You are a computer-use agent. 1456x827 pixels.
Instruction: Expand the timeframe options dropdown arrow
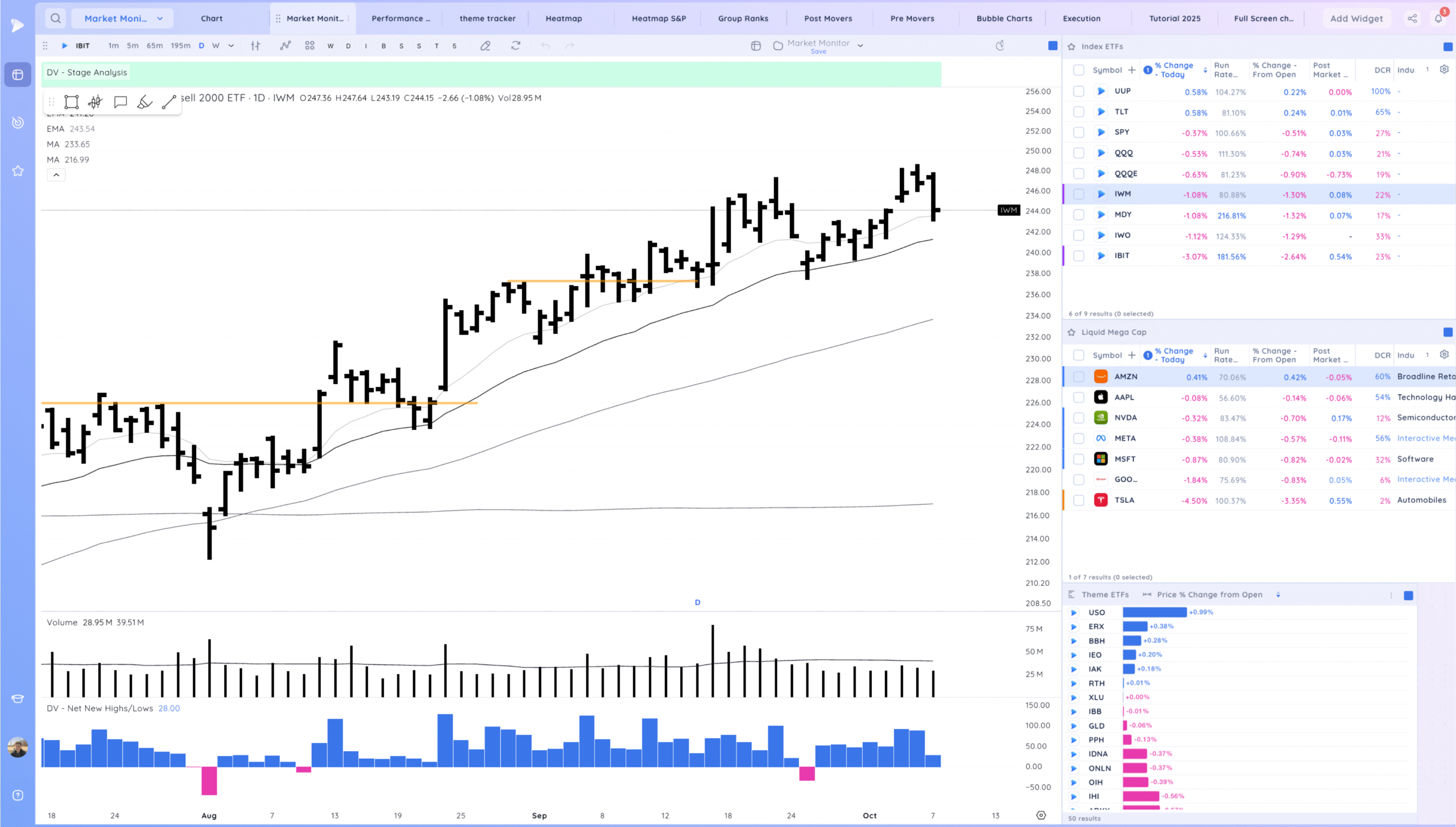click(231, 46)
